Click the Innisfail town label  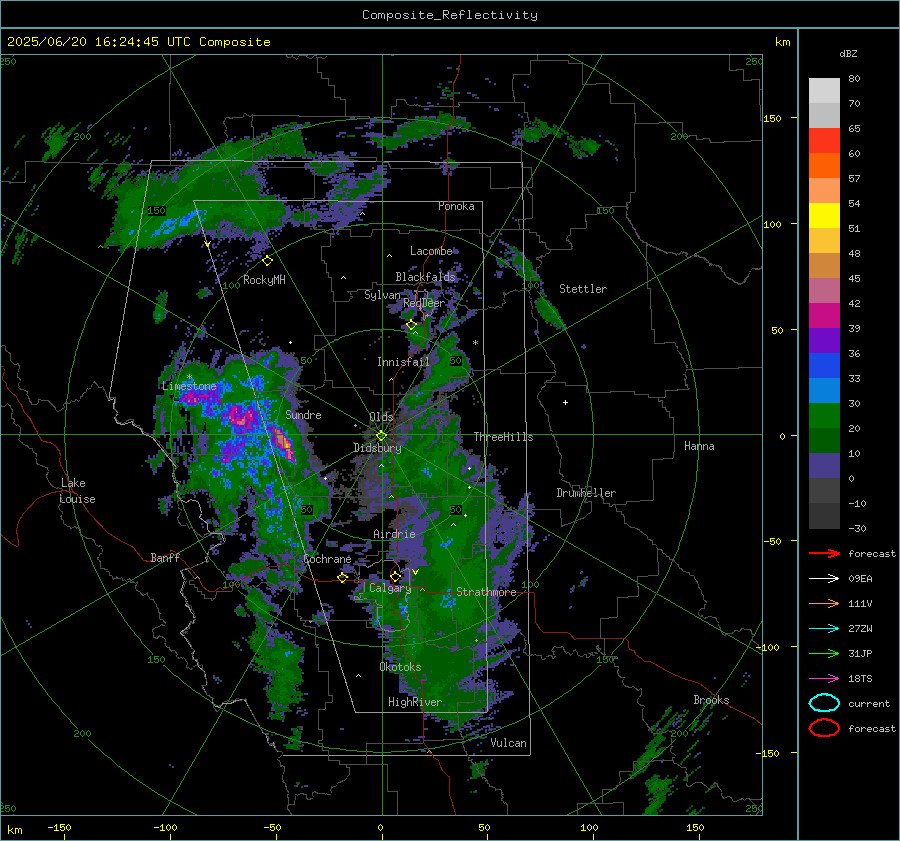(404, 362)
